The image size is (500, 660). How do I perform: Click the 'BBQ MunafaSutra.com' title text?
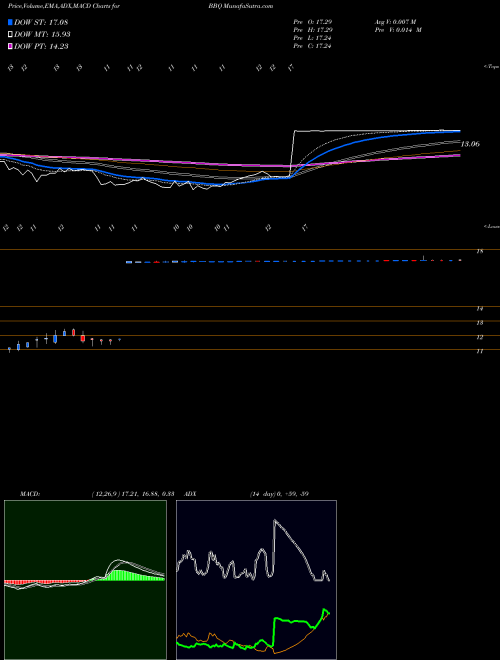point(240,6)
